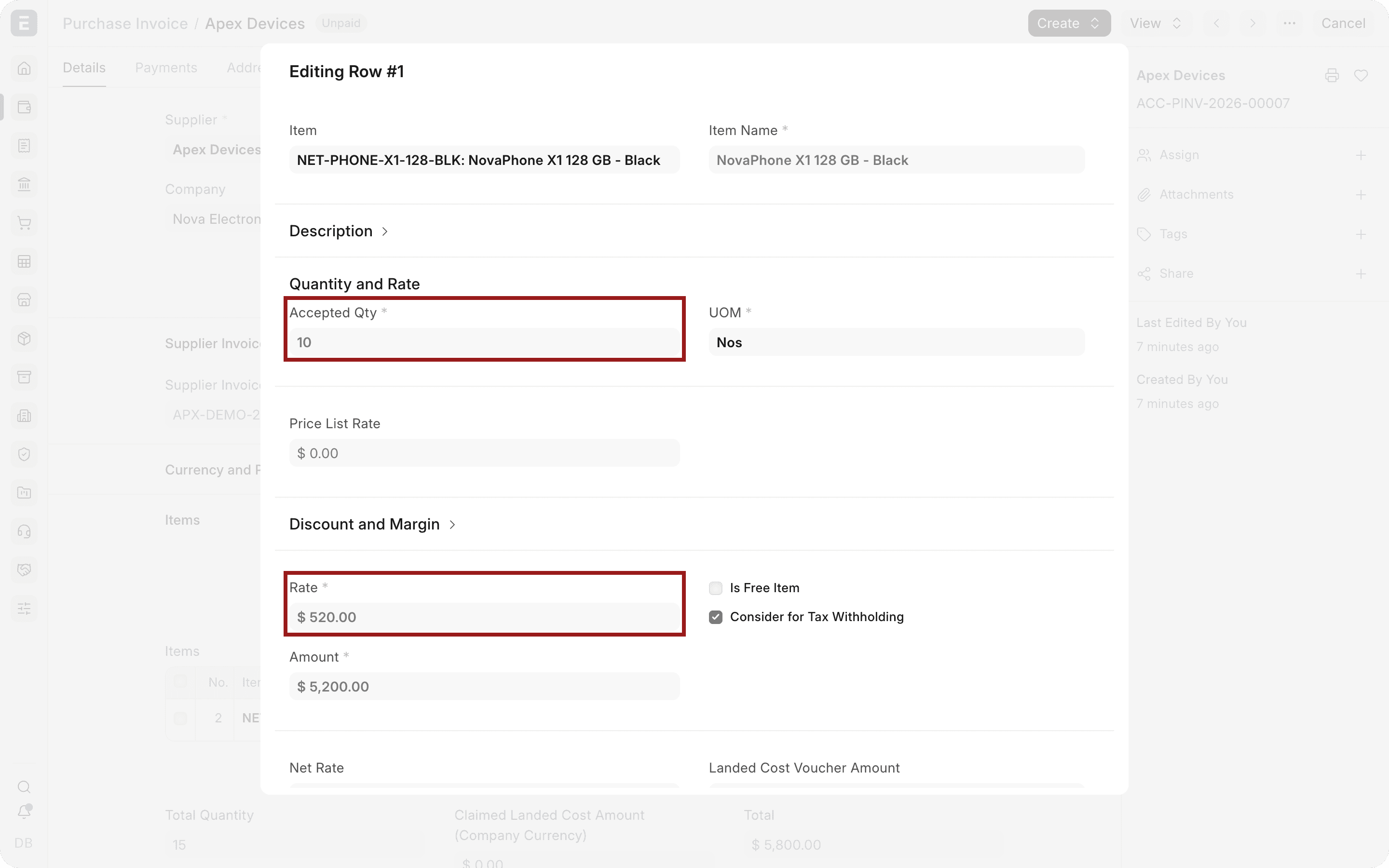Image resolution: width=1389 pixels, height=868 pixels.
Task: Expand the Description section
Action: click(339, 231)
